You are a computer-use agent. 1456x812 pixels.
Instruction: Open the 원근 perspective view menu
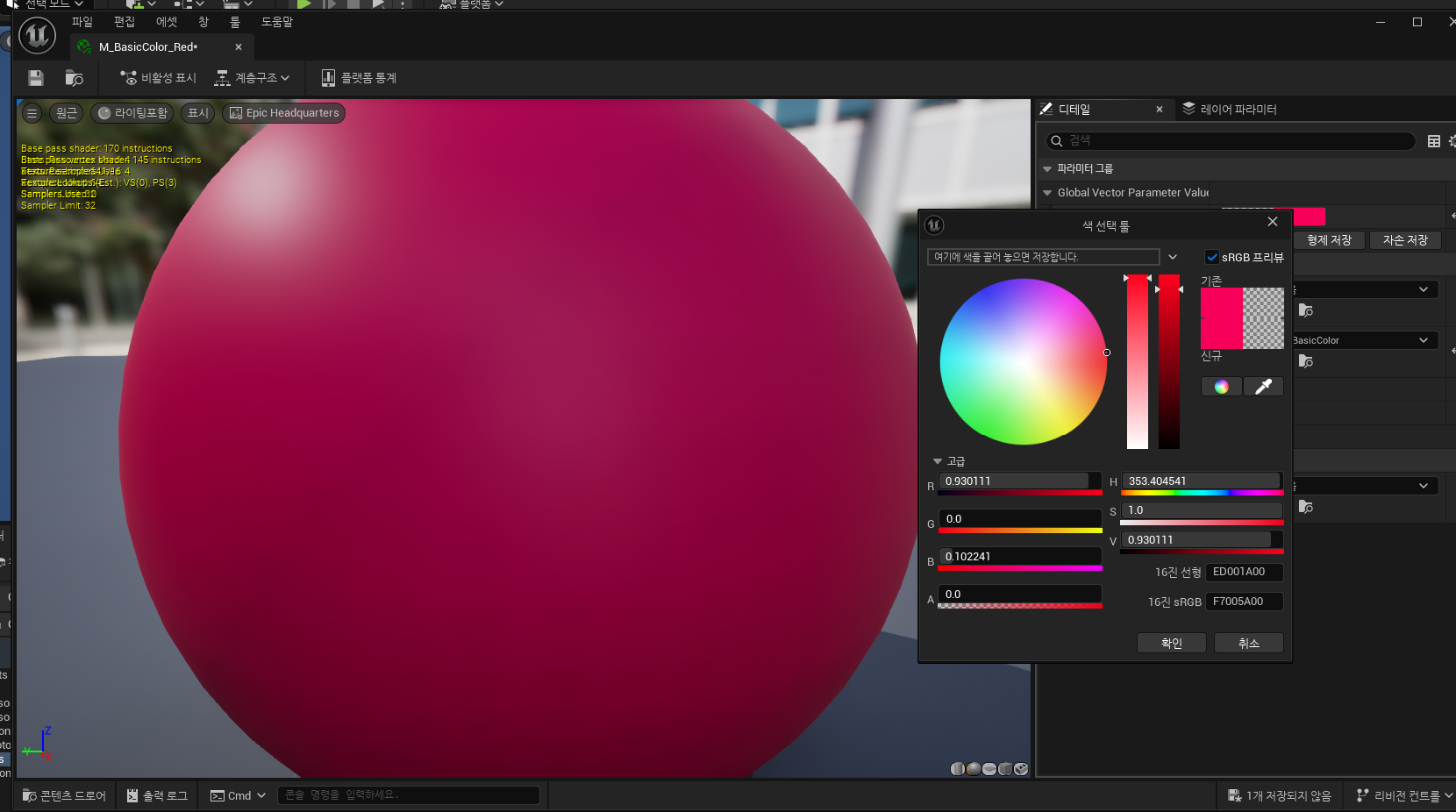(x=67, y=113)
